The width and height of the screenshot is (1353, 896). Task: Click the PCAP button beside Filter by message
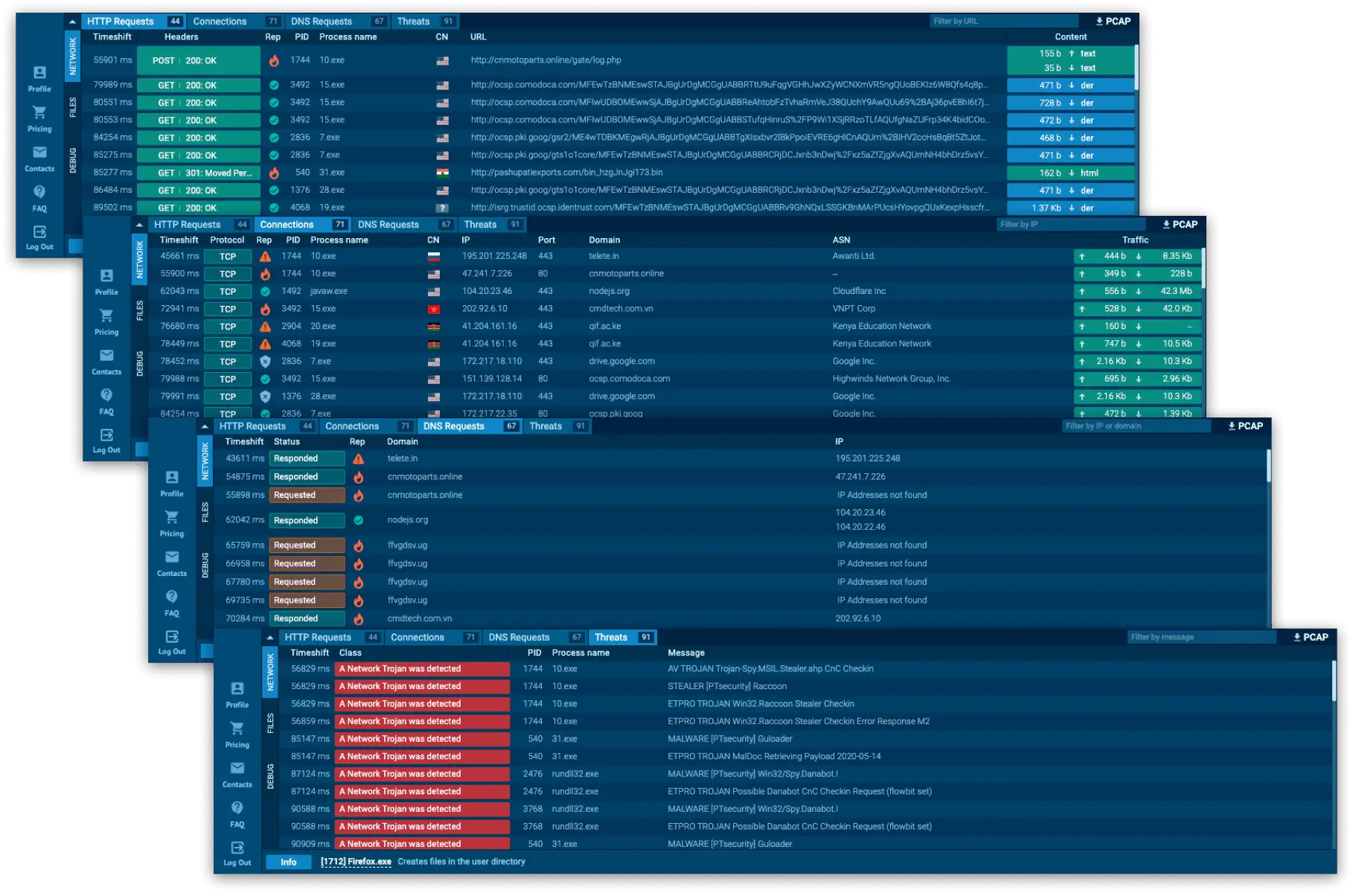pos(1311,637)
